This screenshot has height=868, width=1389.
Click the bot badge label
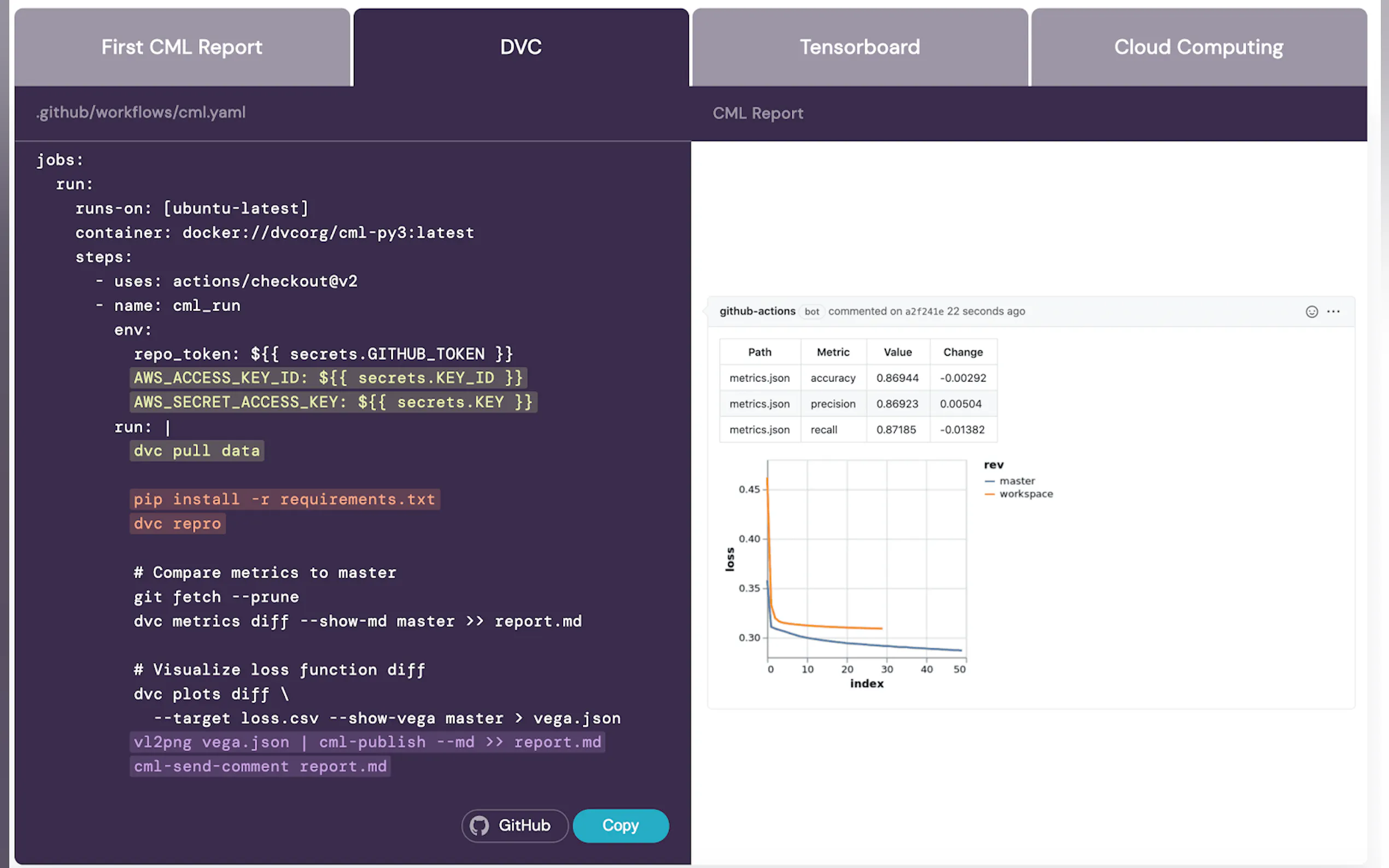[x=812, y=311]
